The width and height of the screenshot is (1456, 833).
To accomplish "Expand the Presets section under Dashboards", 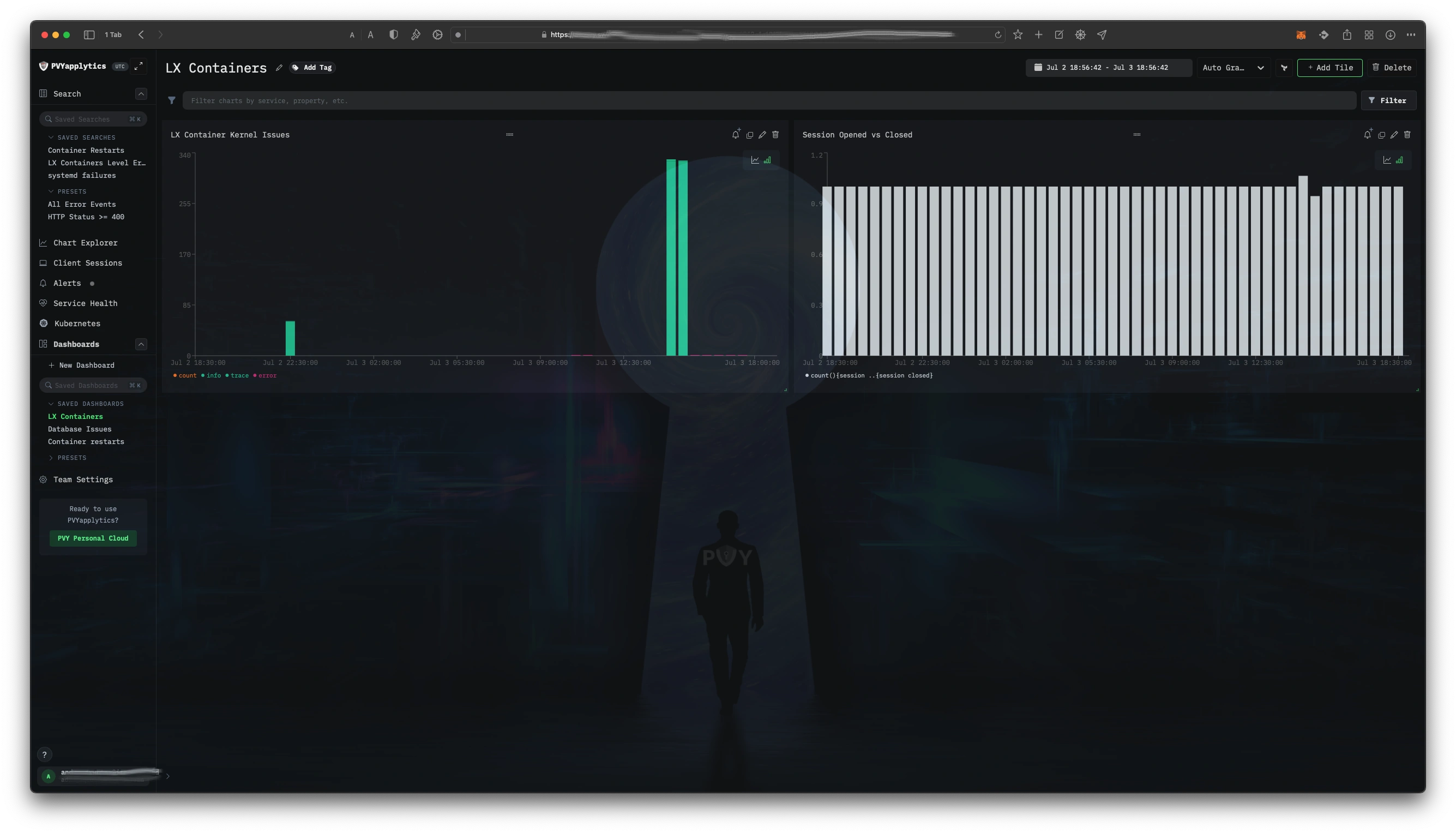I will (x=52, y=458).
